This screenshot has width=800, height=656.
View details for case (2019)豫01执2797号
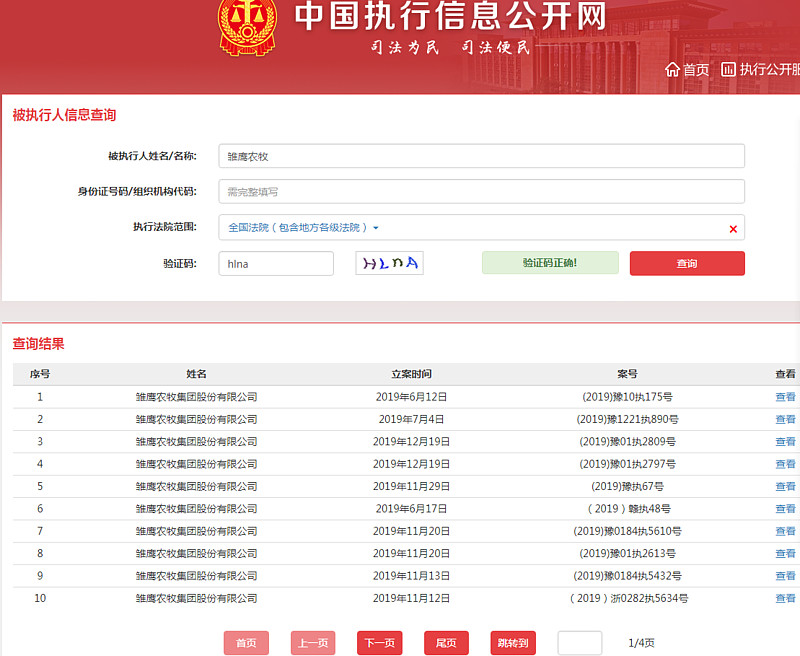[785, 464]
